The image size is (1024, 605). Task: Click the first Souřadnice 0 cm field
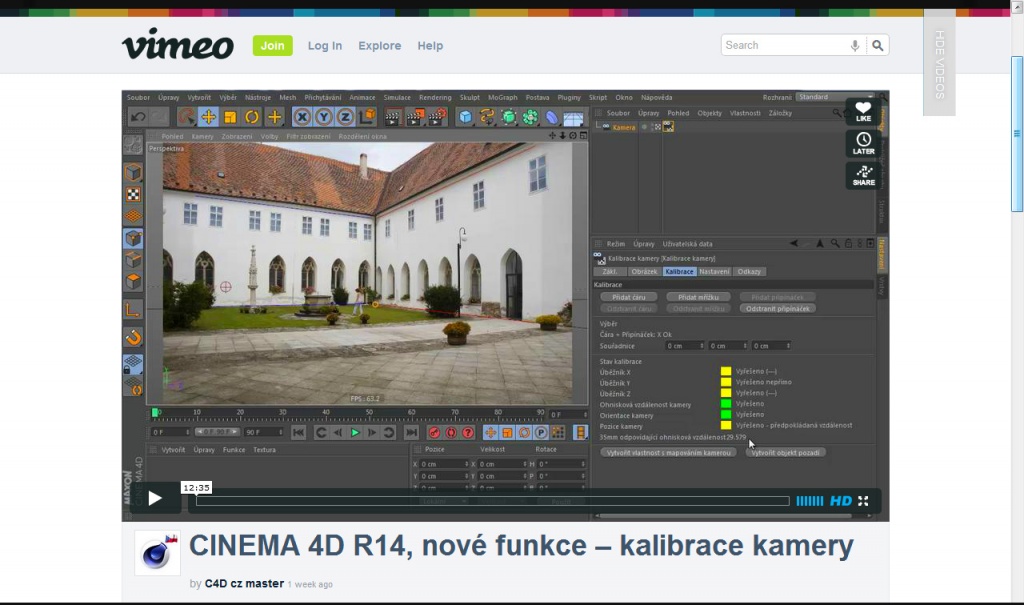pos(684,346)
